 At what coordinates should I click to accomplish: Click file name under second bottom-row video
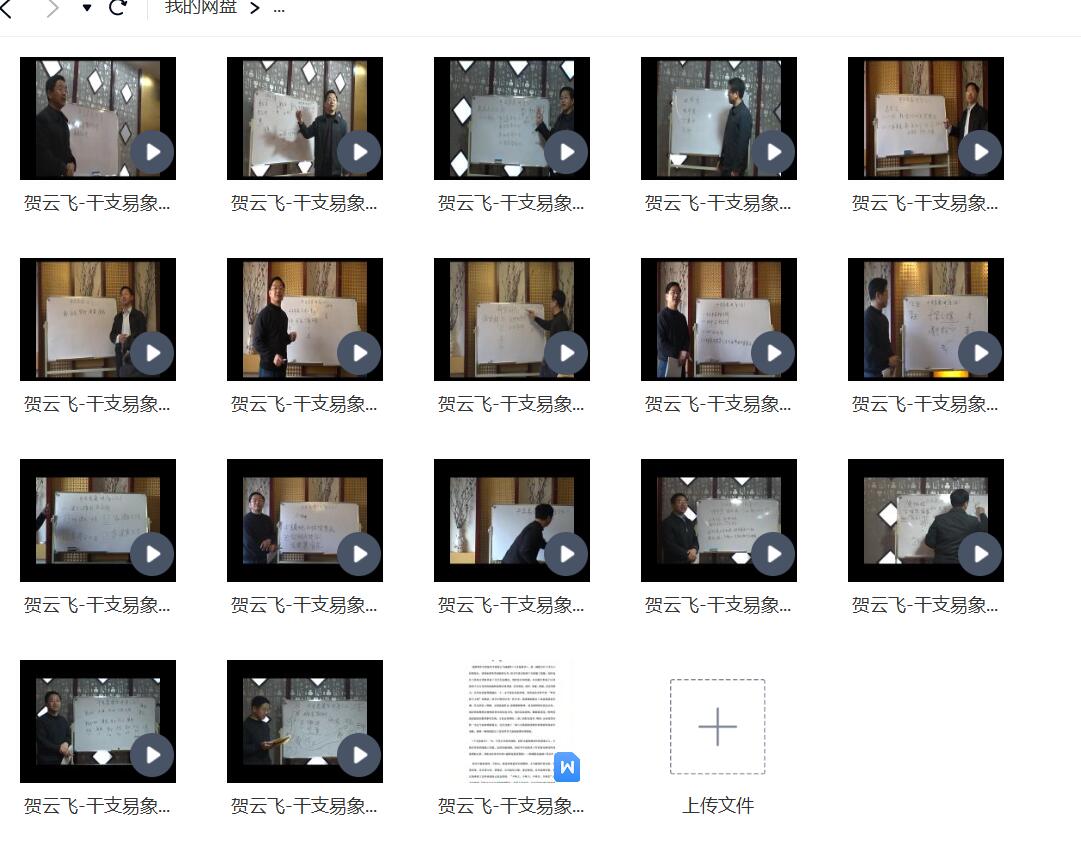[x=304, y=806]
